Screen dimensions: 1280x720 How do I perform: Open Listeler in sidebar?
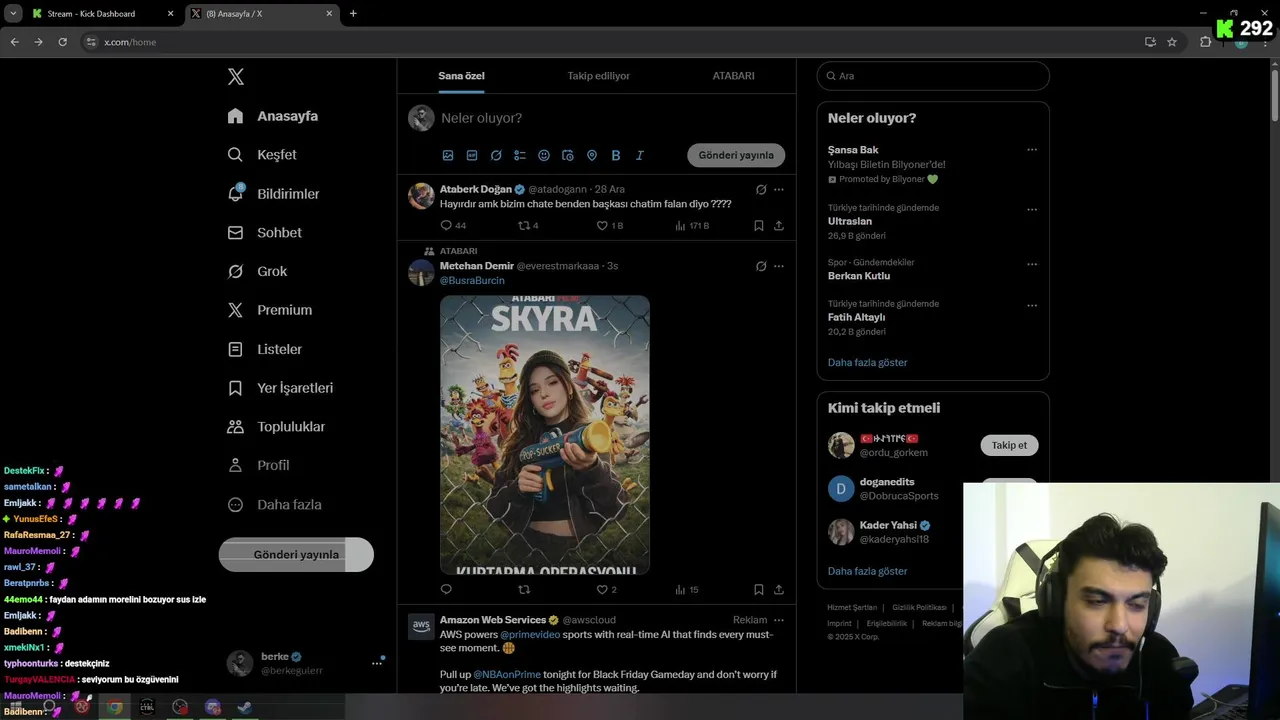pos(264,349)
